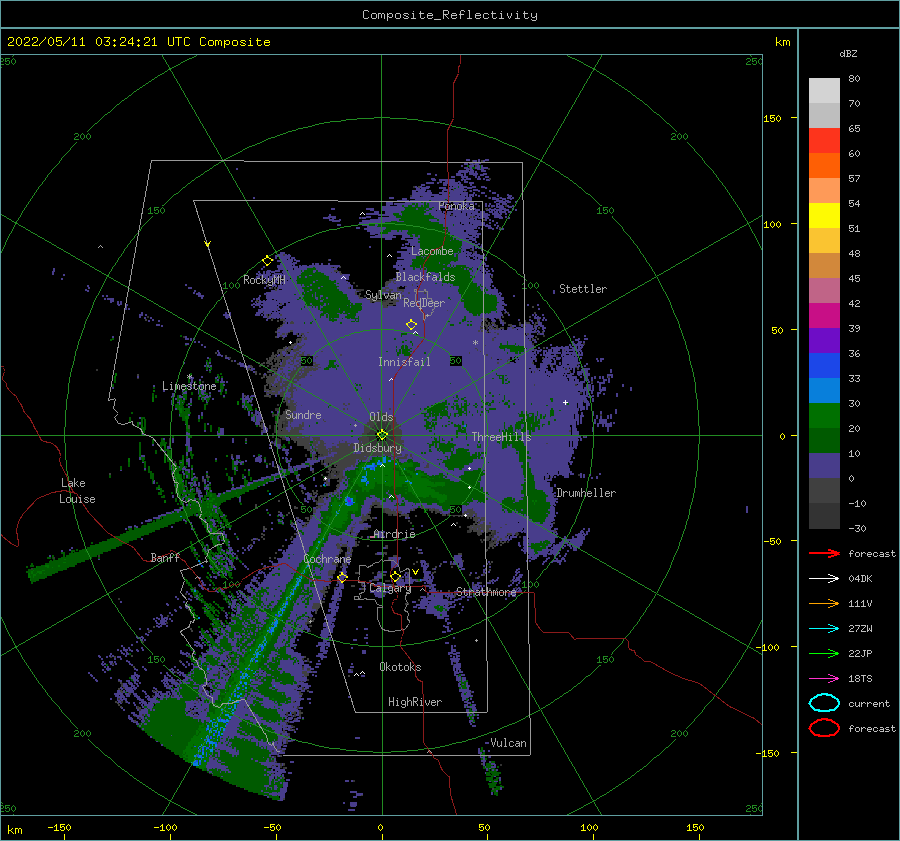900x841 pixels.
Task: Click the Okotoks label
Action: point(400,667)
